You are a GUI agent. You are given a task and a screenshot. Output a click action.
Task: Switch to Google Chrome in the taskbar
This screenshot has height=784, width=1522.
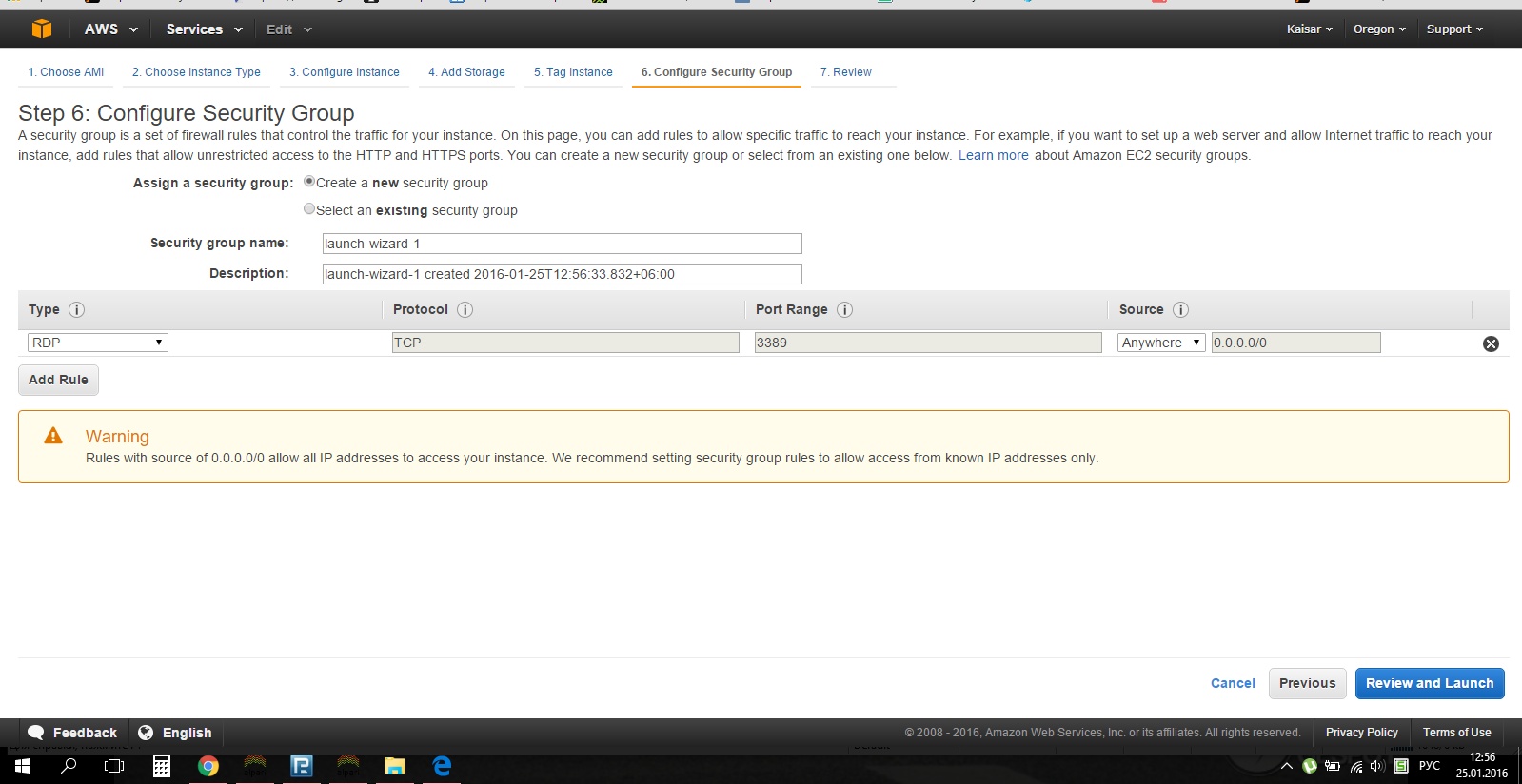(x=208, y=766)
